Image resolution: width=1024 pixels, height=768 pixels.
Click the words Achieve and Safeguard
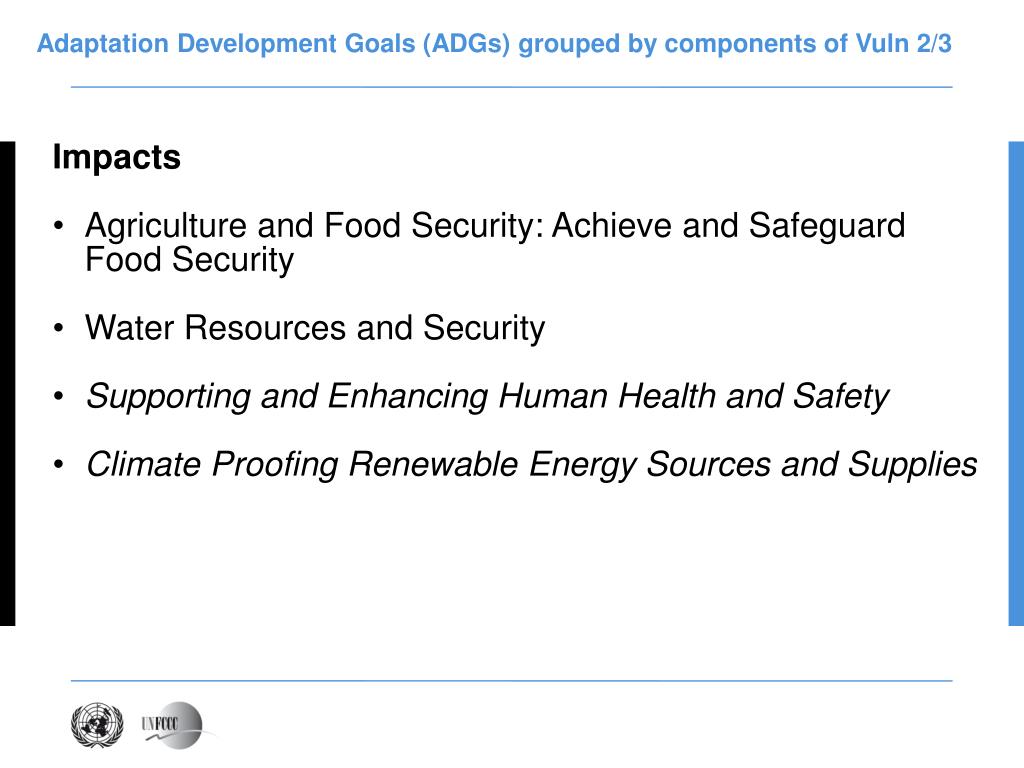729,226
